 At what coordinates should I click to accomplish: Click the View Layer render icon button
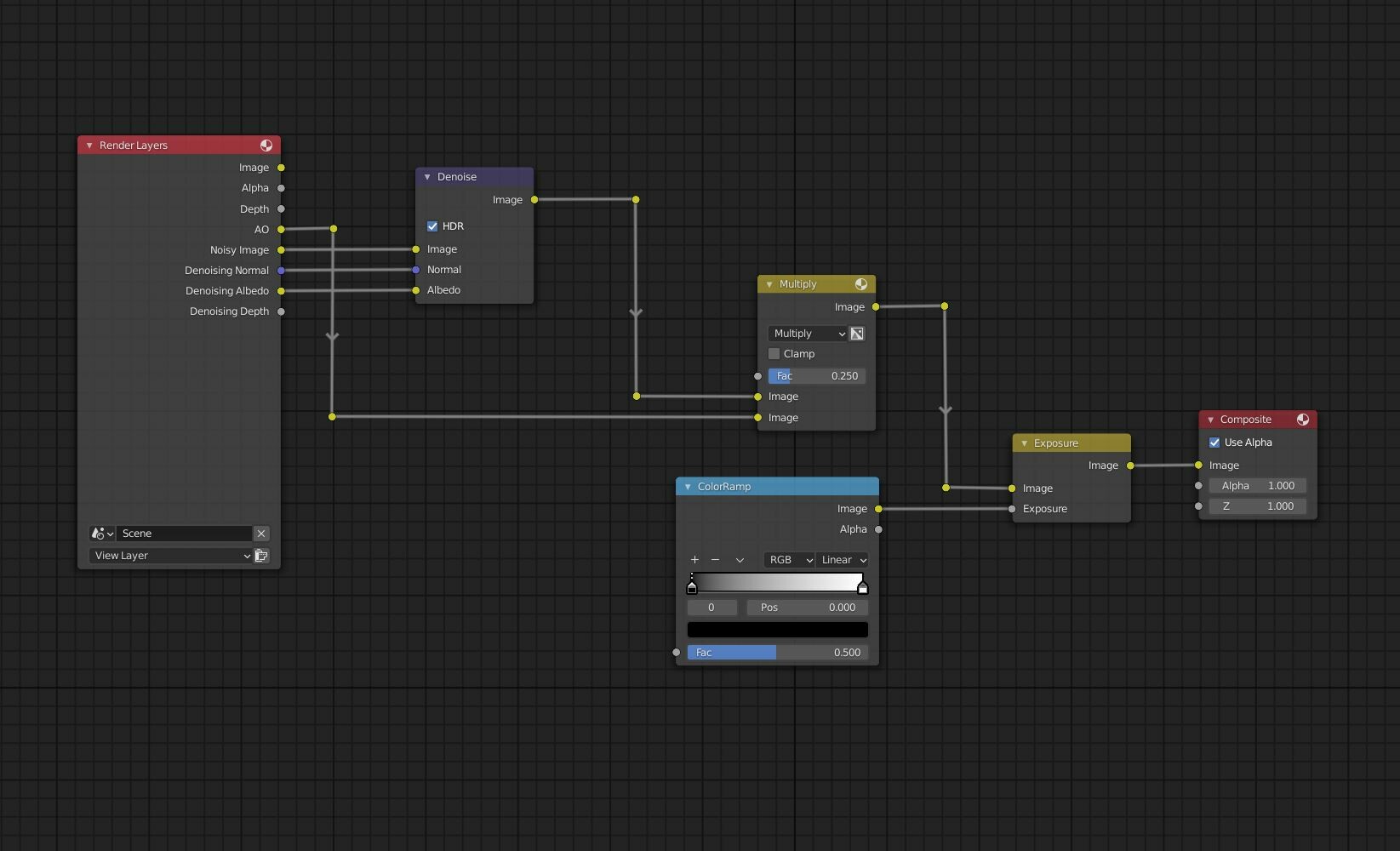(x=261, y=556)
